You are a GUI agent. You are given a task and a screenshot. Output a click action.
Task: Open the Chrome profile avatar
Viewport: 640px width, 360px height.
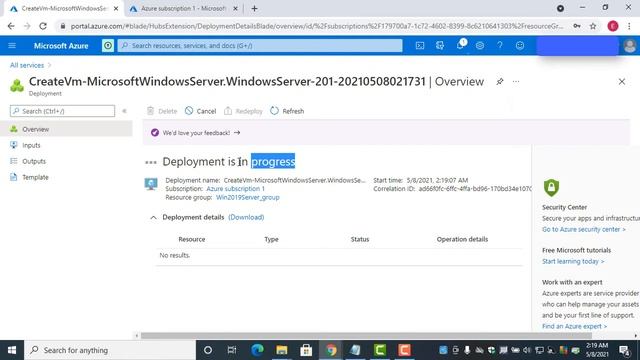coord(613,26)
